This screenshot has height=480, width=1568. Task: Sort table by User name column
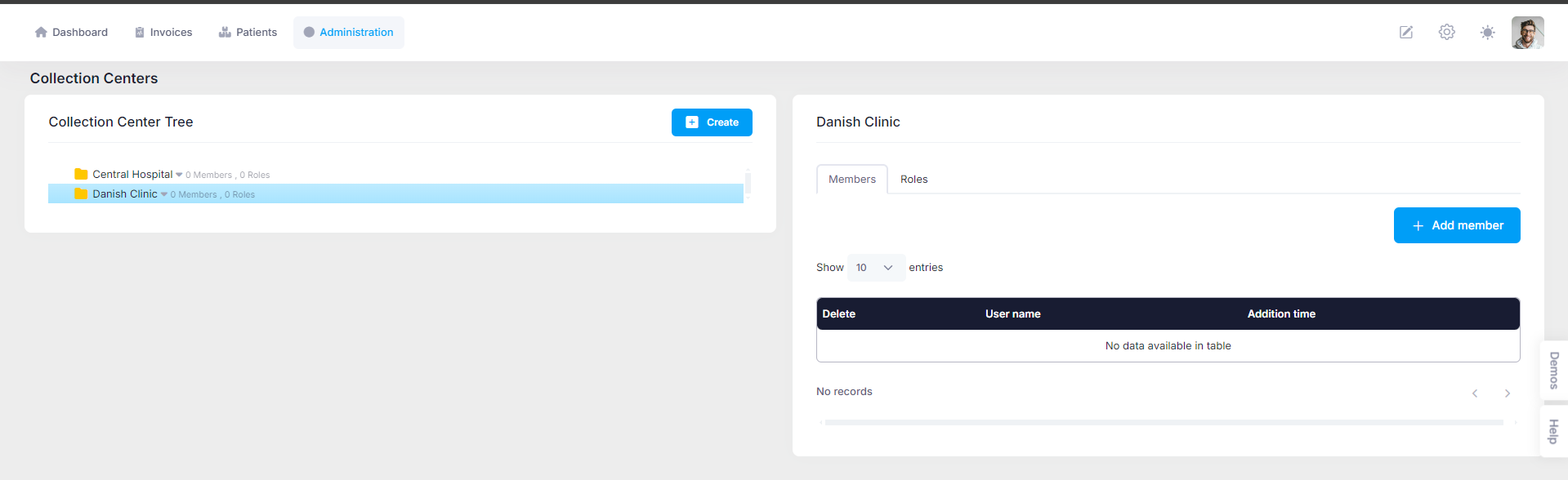point(1012,314)
